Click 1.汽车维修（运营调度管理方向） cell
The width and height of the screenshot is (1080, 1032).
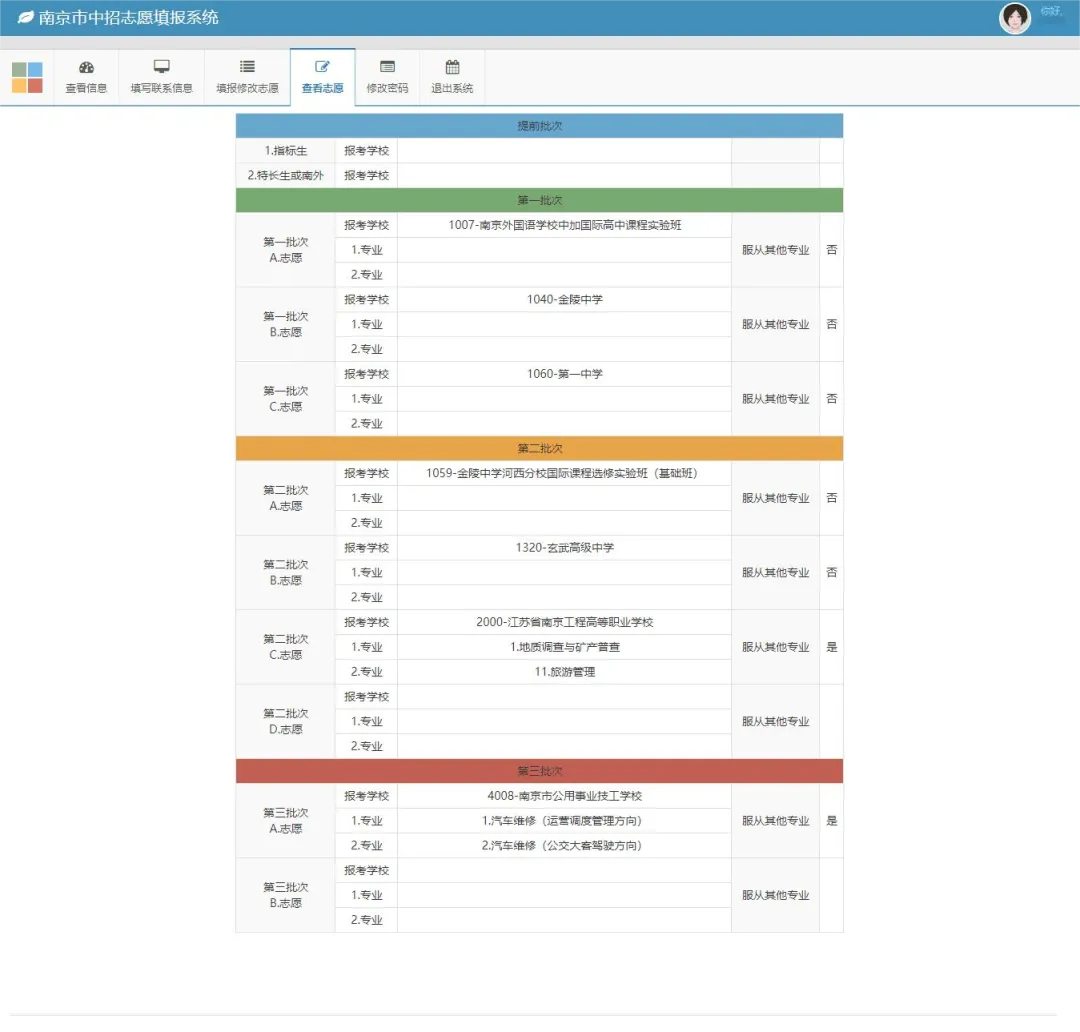tap(565, 821)
